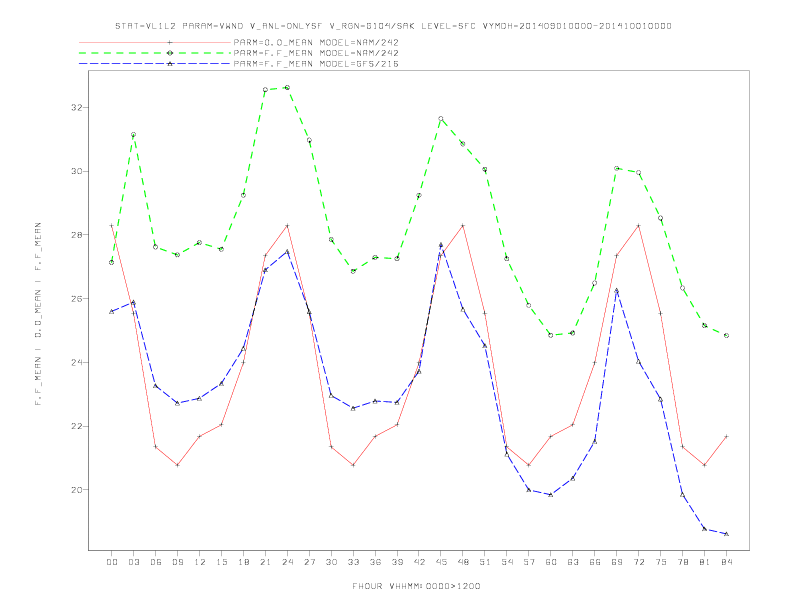Click the x-axis tick label 18
This screenshot has width=792, height=612.
[x=243, y=562]
